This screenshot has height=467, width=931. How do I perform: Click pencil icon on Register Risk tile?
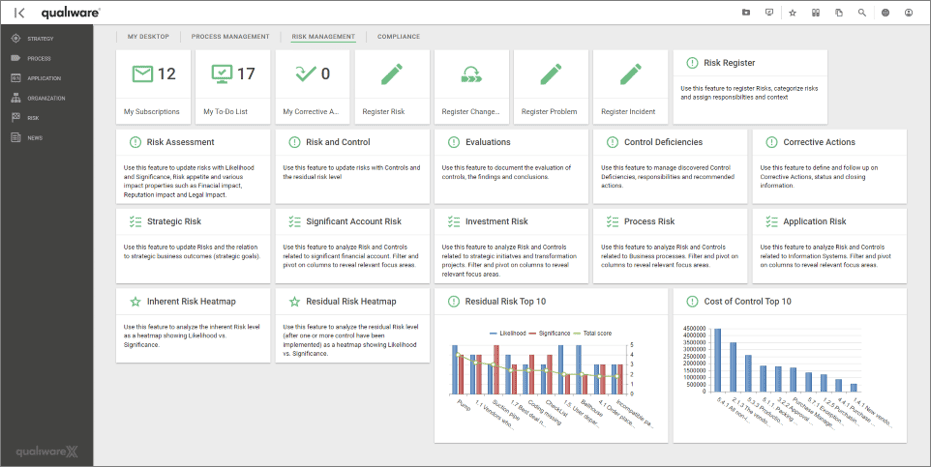pos(391,74)
